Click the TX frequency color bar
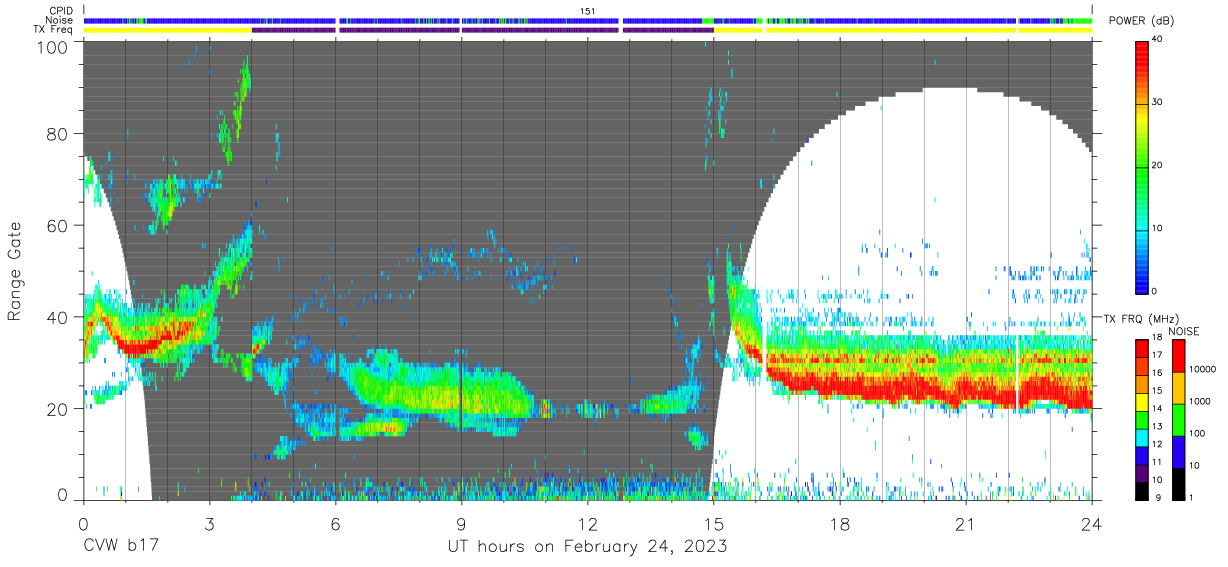This screenshot has height=567, width=1228. 1142,419
